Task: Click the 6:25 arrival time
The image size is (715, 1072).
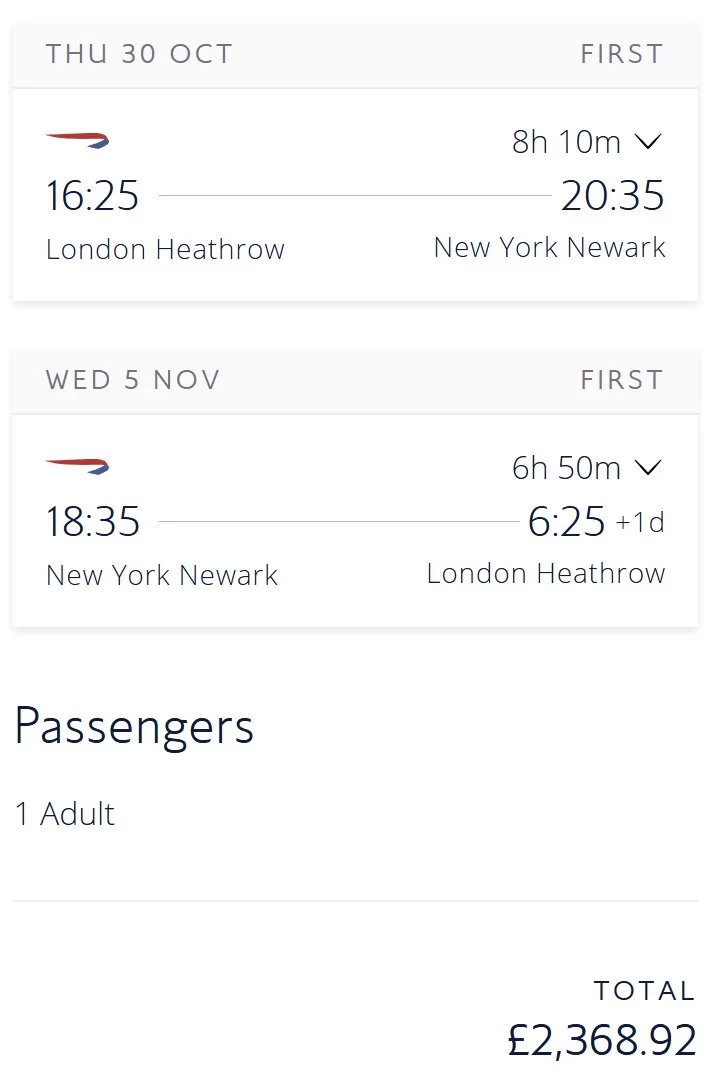Action: click(x=567, y=522)
